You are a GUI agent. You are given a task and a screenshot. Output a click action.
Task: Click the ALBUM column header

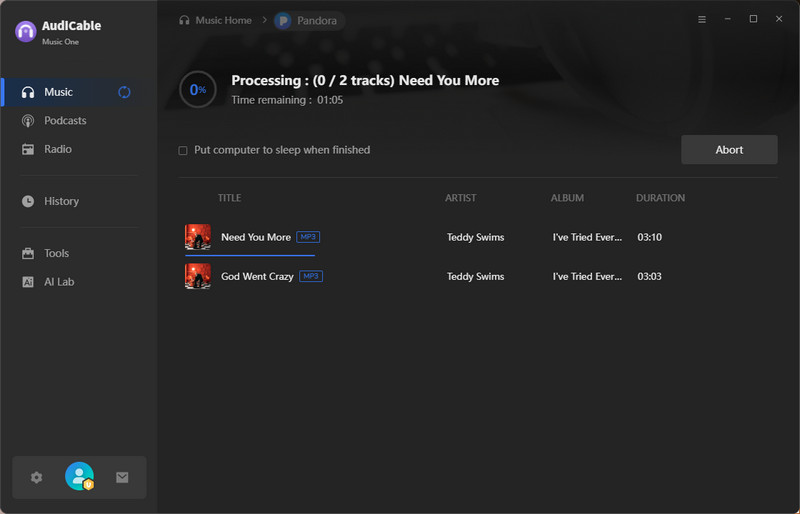point(567,198)
